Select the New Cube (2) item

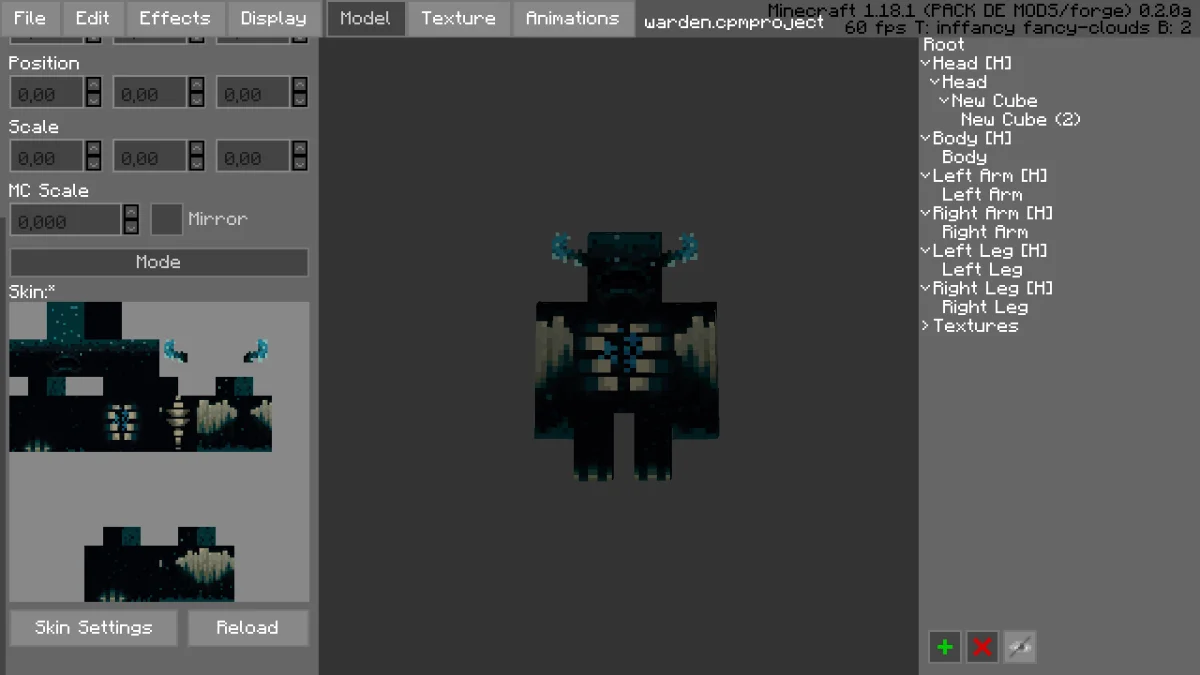point(1021,120)
